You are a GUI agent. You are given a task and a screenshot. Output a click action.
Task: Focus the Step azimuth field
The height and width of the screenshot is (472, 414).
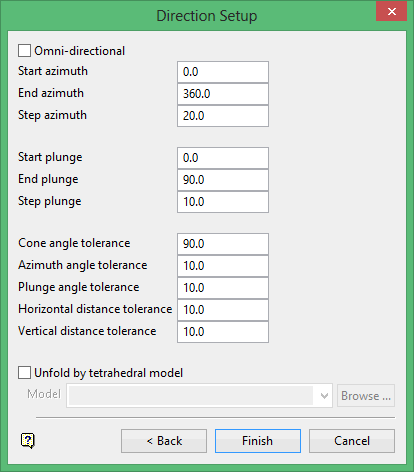click(x=223, y=116)
